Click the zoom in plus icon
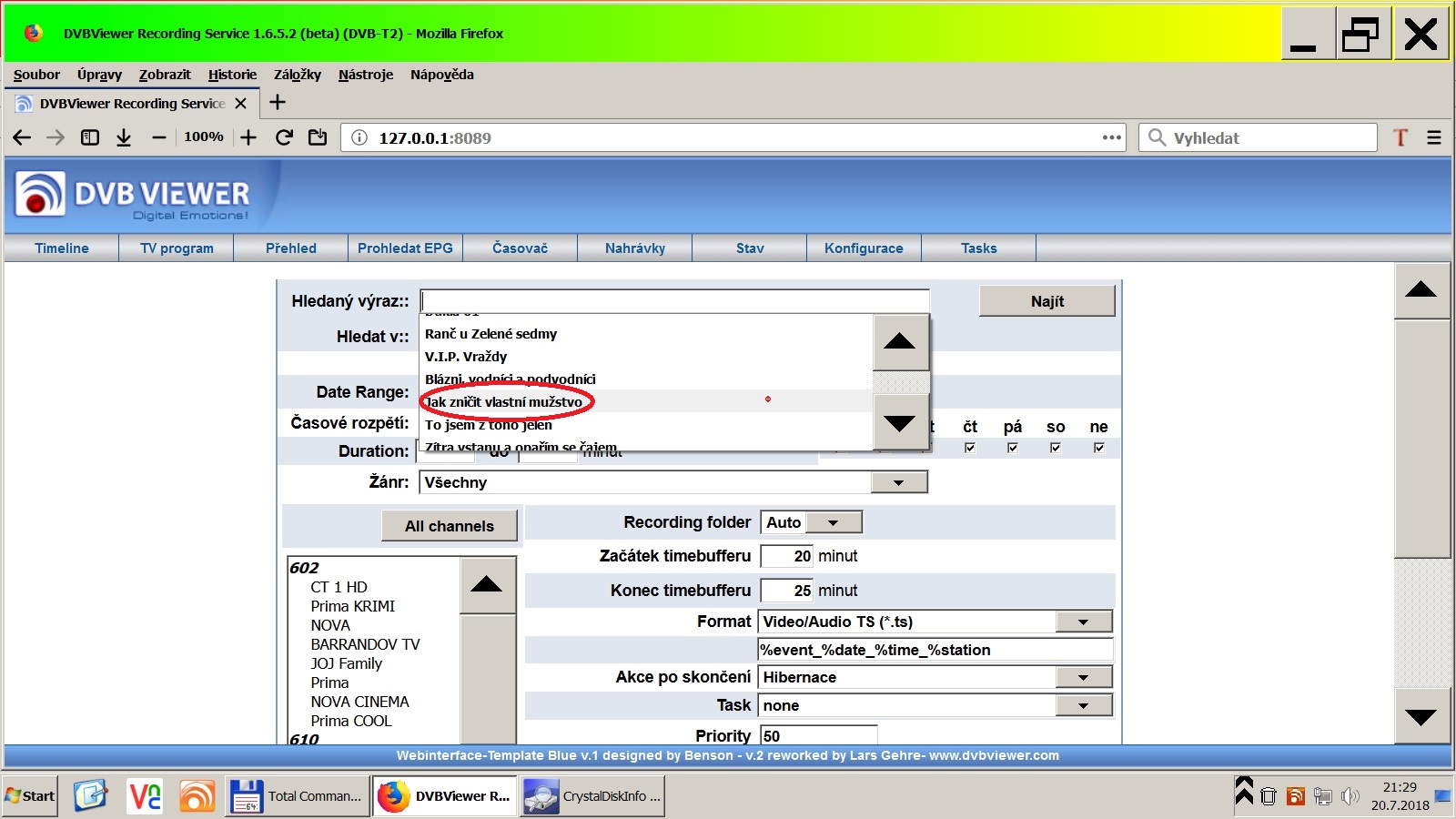The image size is (1456, 819). (x=248, y=137)
